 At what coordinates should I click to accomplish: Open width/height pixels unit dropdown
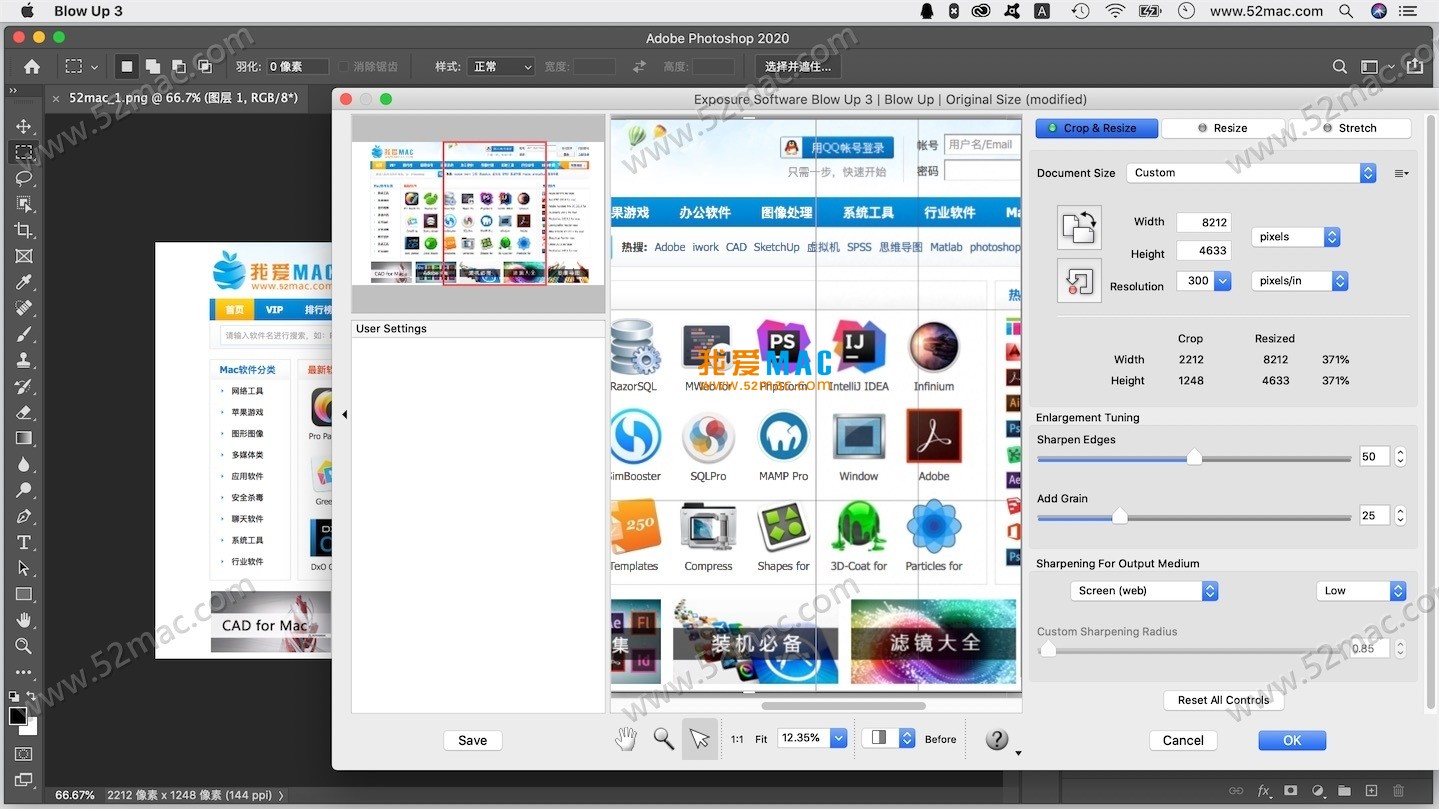(x=1295, y=237)
